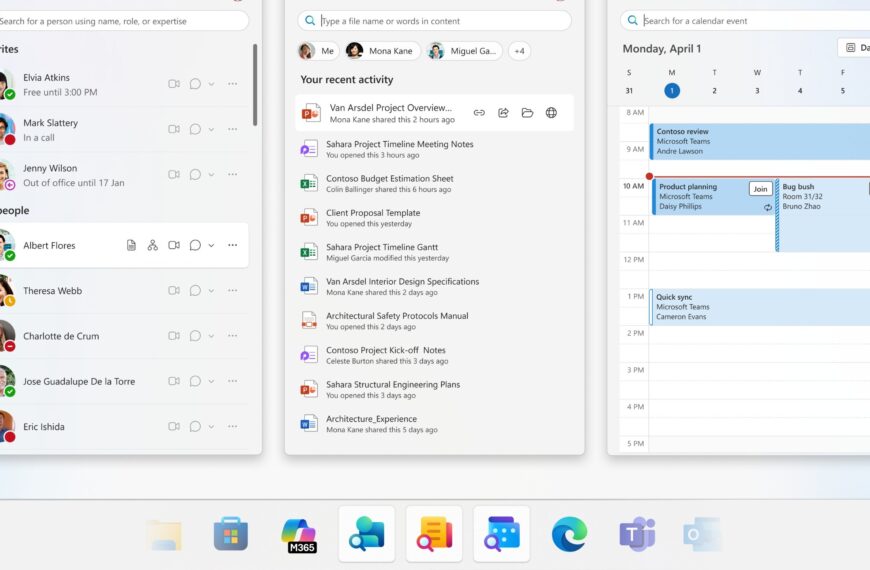Click the file name search field
The image size is (870, 570).
(x=434, y=21)
